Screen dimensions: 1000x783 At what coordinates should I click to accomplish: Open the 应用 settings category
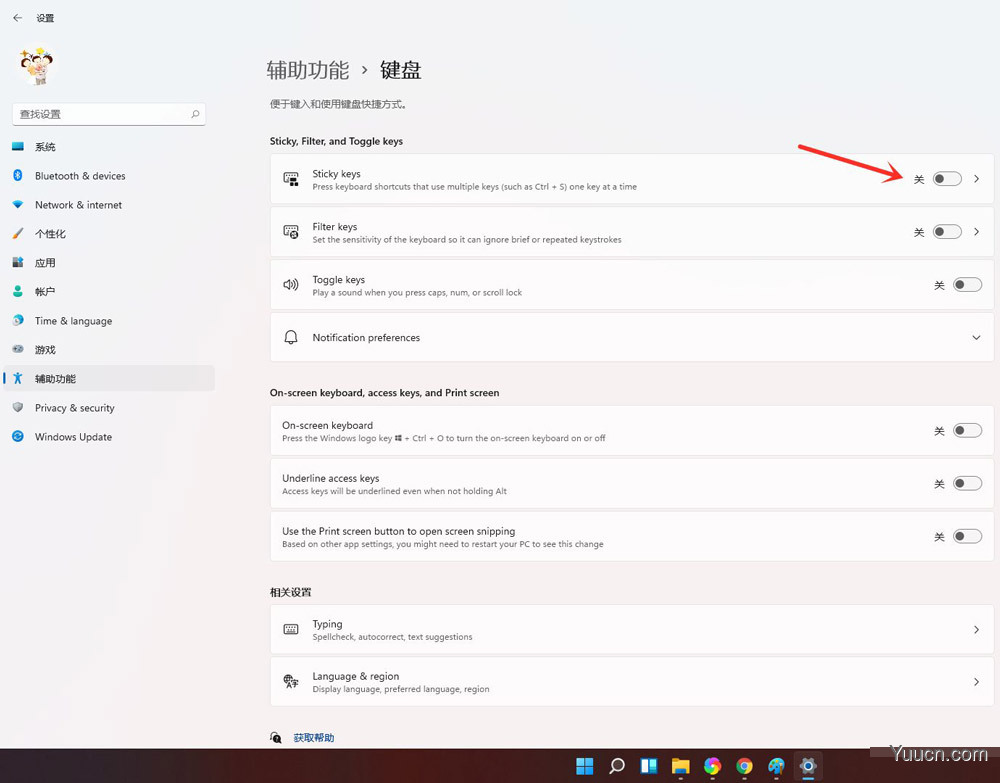(x=109, y=263)
